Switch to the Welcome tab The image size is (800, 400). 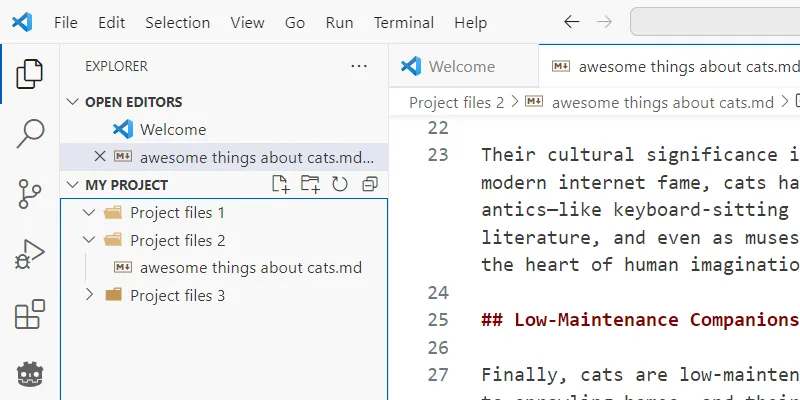point(461,67)
